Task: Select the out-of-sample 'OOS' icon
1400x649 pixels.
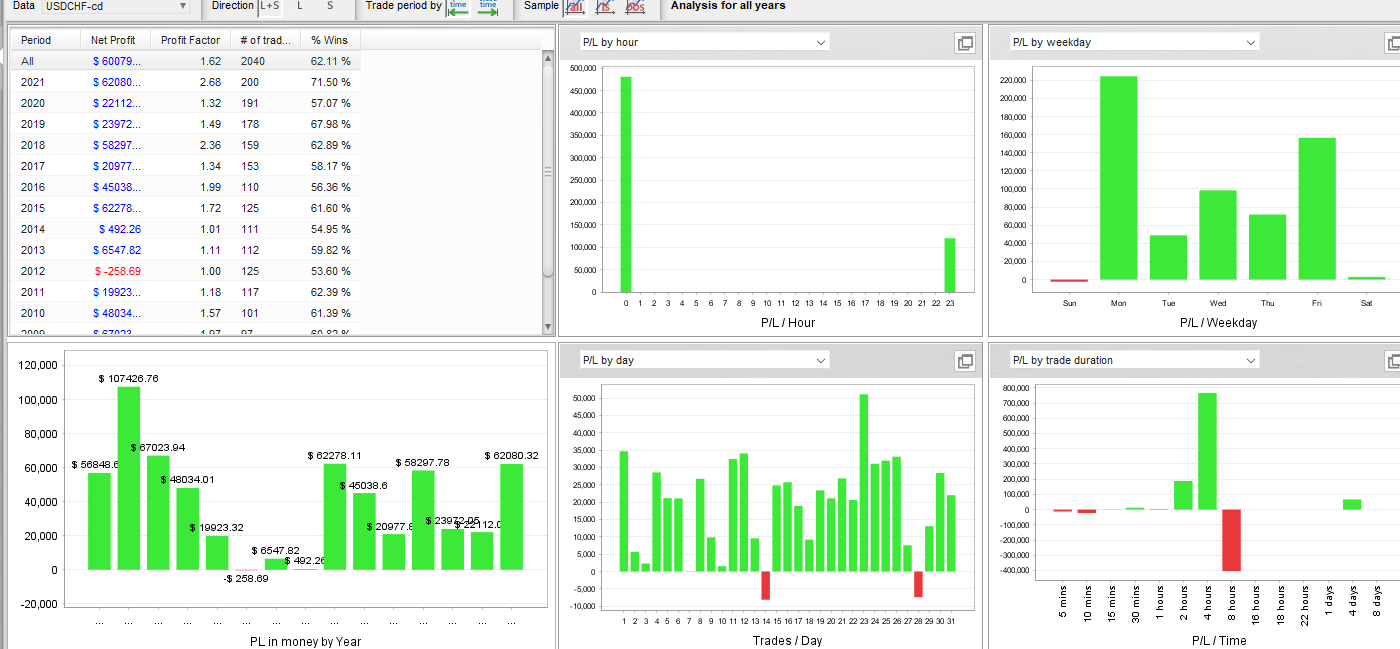Action: click(635, 6)
